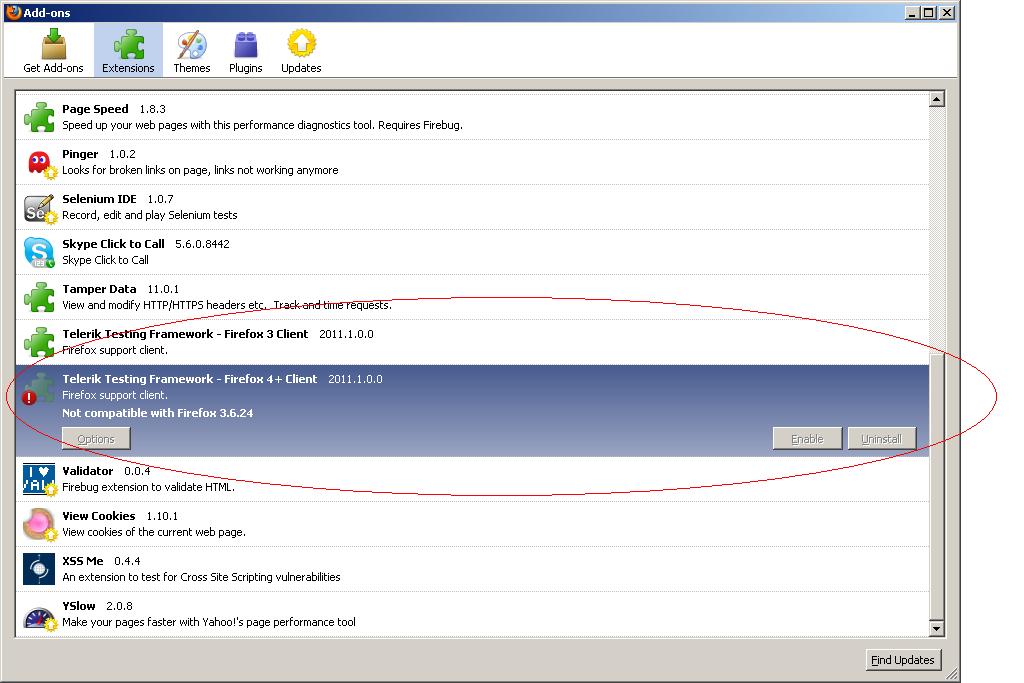Open the Plugins tab
This screenshot has width=1024, height=683.
(x=246, y=51)
